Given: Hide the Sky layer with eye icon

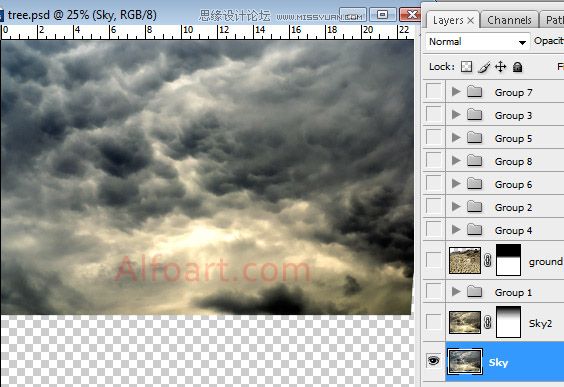Looking at the screenshot, I should [434, 360].
